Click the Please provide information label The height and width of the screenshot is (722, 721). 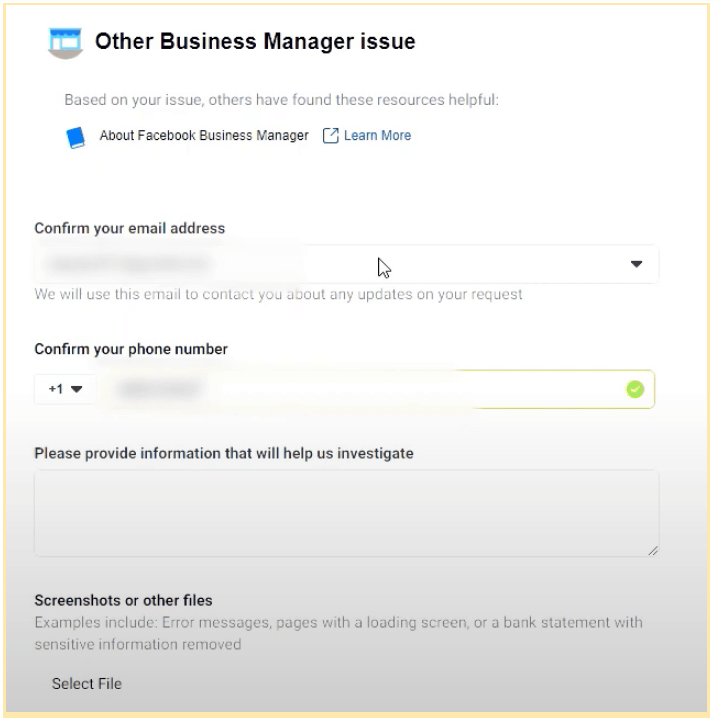[x=224, y=454]
